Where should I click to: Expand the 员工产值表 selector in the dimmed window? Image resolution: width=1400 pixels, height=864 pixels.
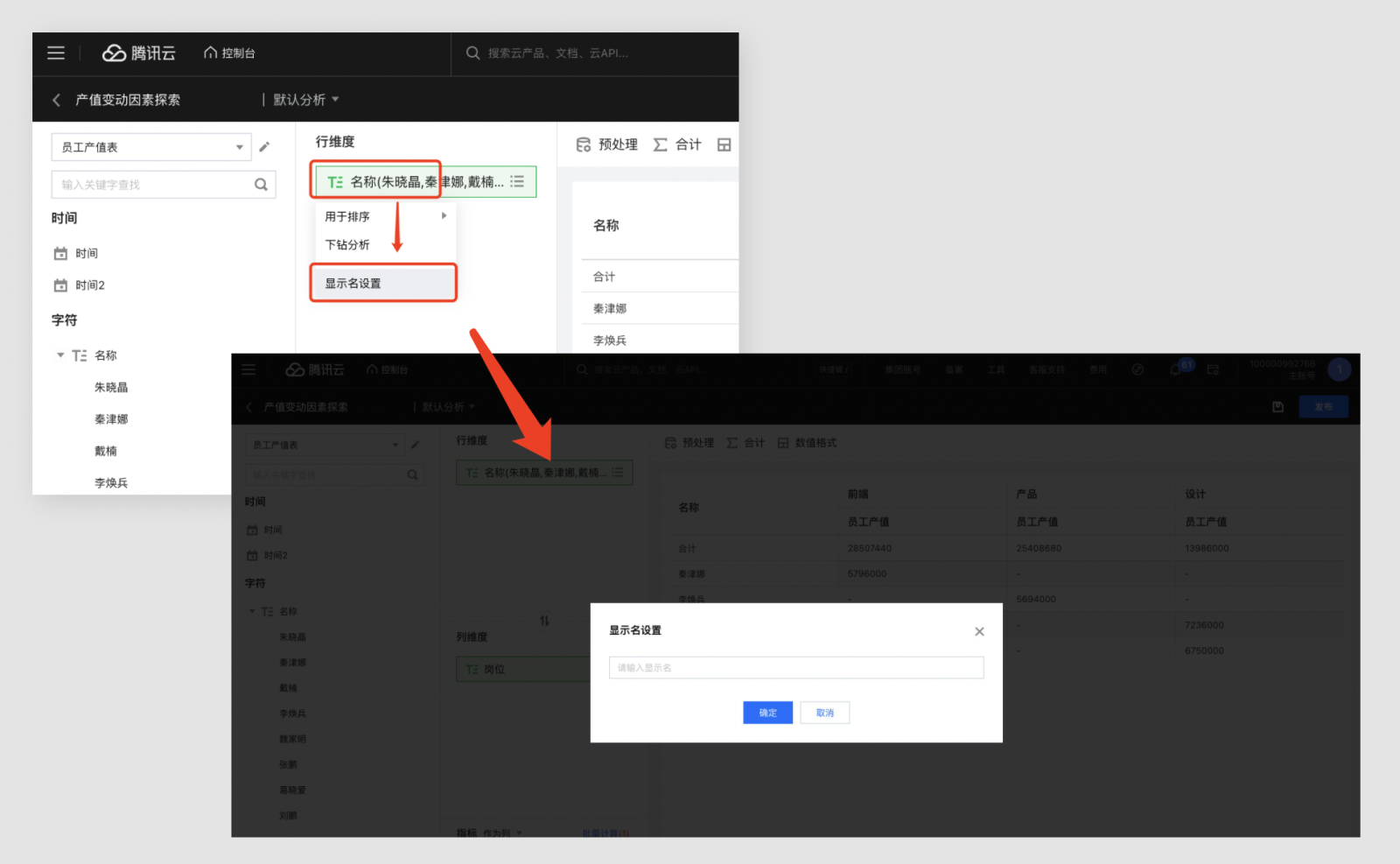click(x=325, y=445)
